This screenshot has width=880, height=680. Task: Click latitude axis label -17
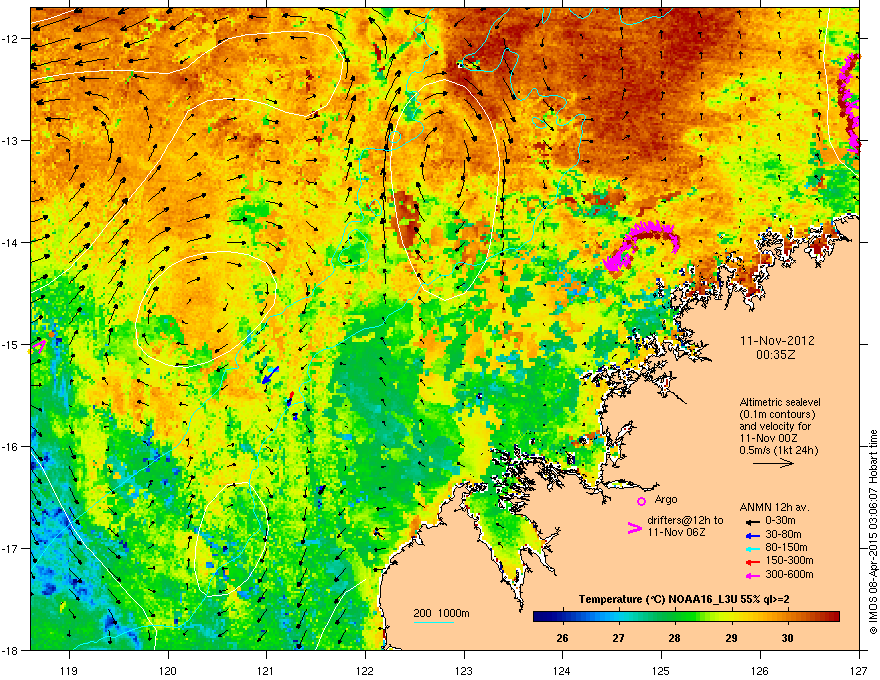click(x=11, y=548)
